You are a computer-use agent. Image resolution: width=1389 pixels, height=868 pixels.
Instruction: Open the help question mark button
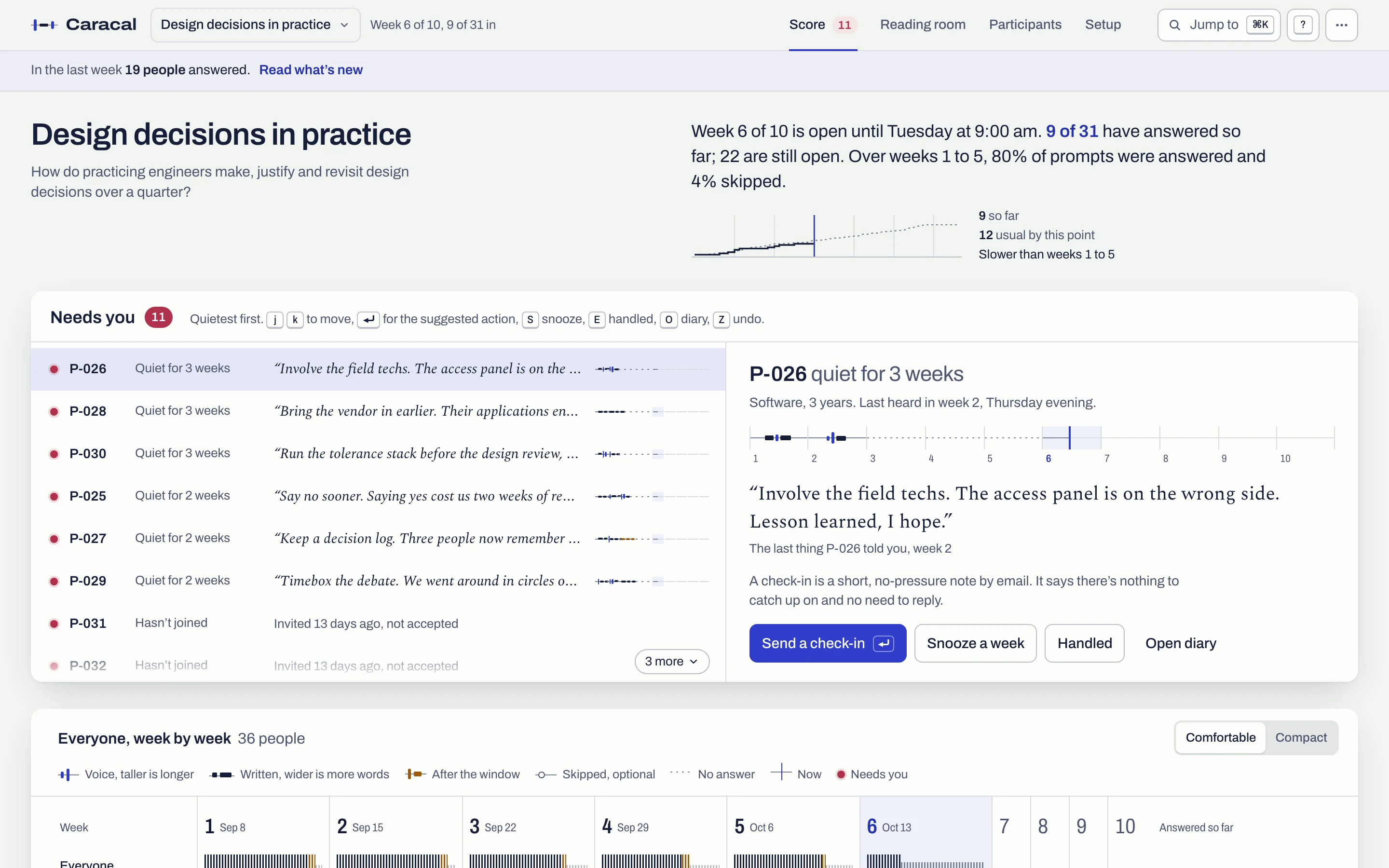(x=1303, y=25)
